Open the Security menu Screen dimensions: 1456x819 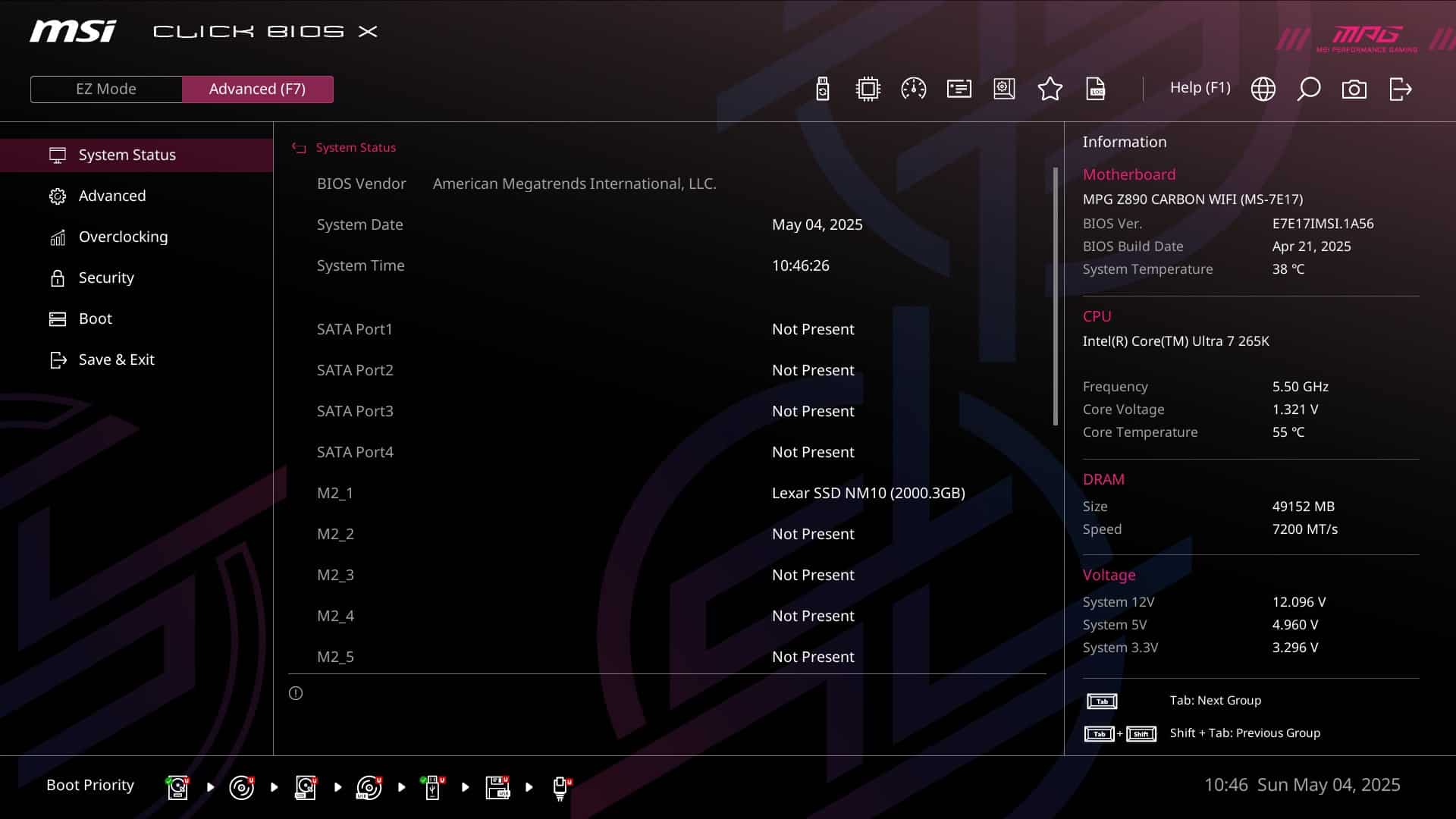(x=136, y=278)
